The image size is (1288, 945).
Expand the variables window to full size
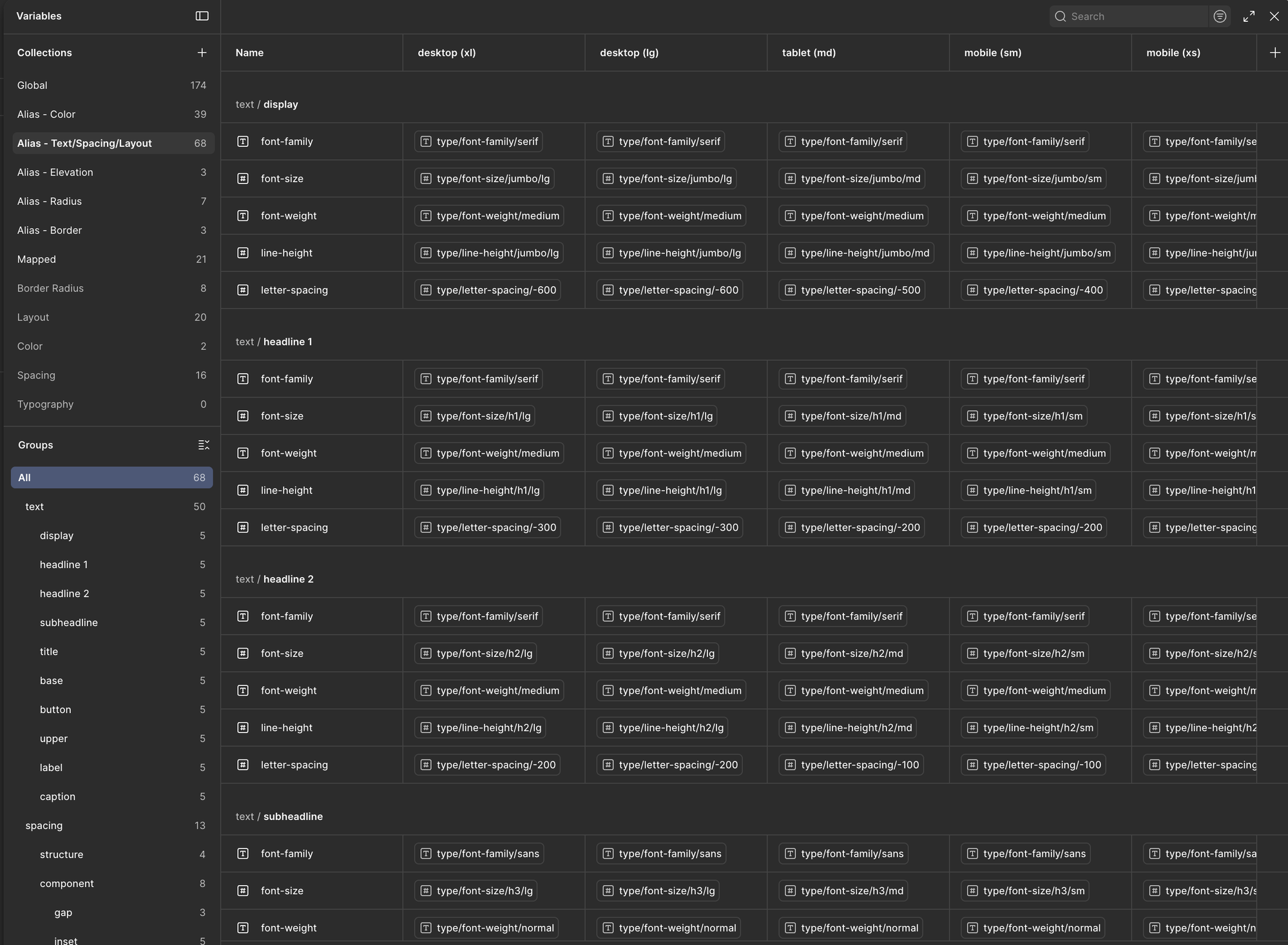tap(1249, 16)
